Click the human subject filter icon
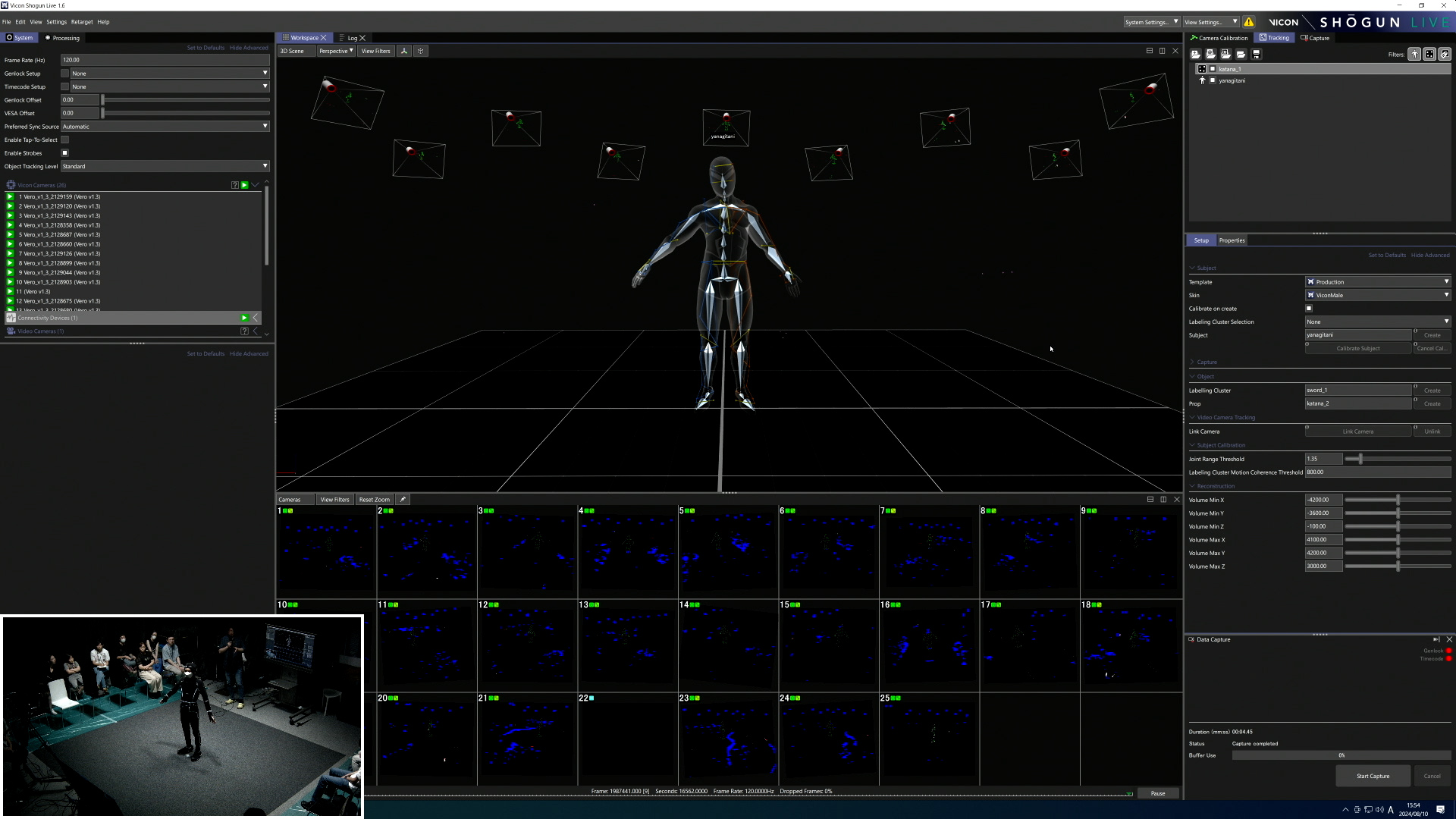 1414,54
